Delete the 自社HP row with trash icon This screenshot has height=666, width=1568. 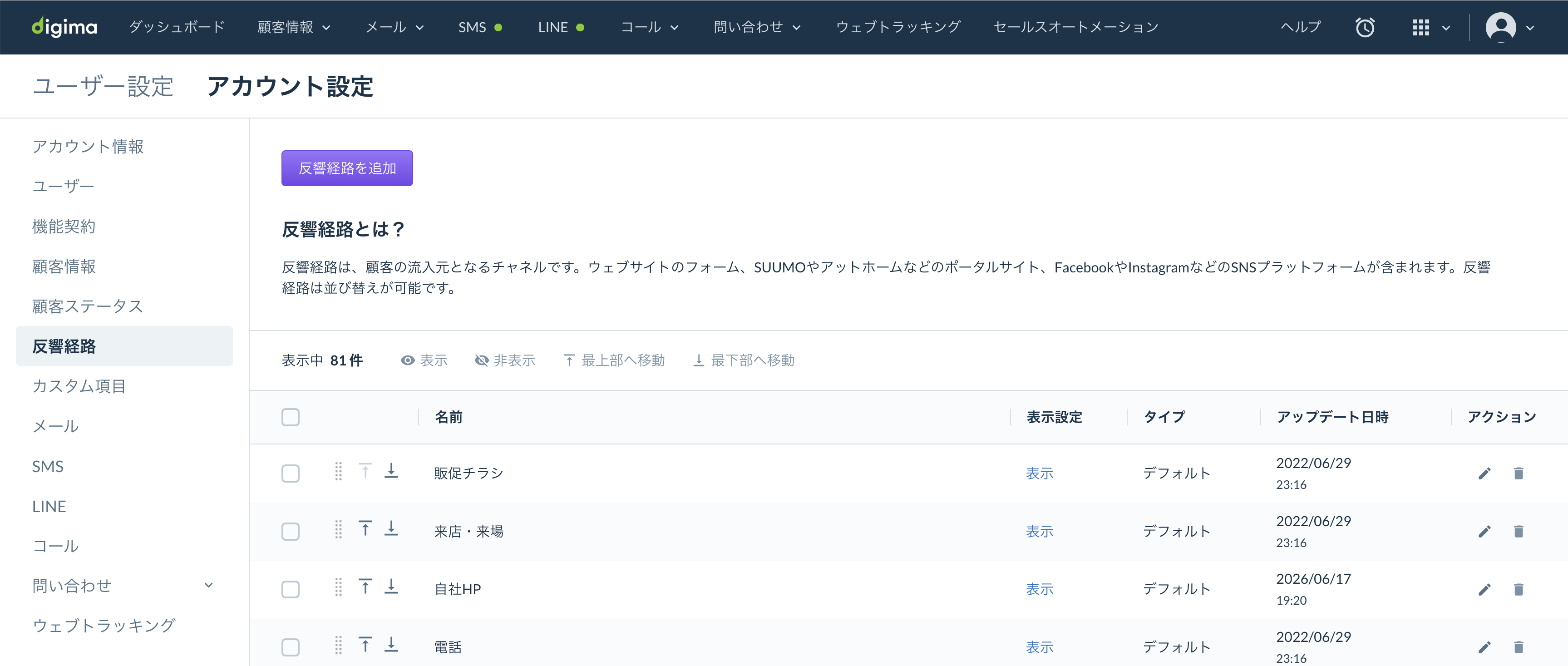coord(1519,589)
